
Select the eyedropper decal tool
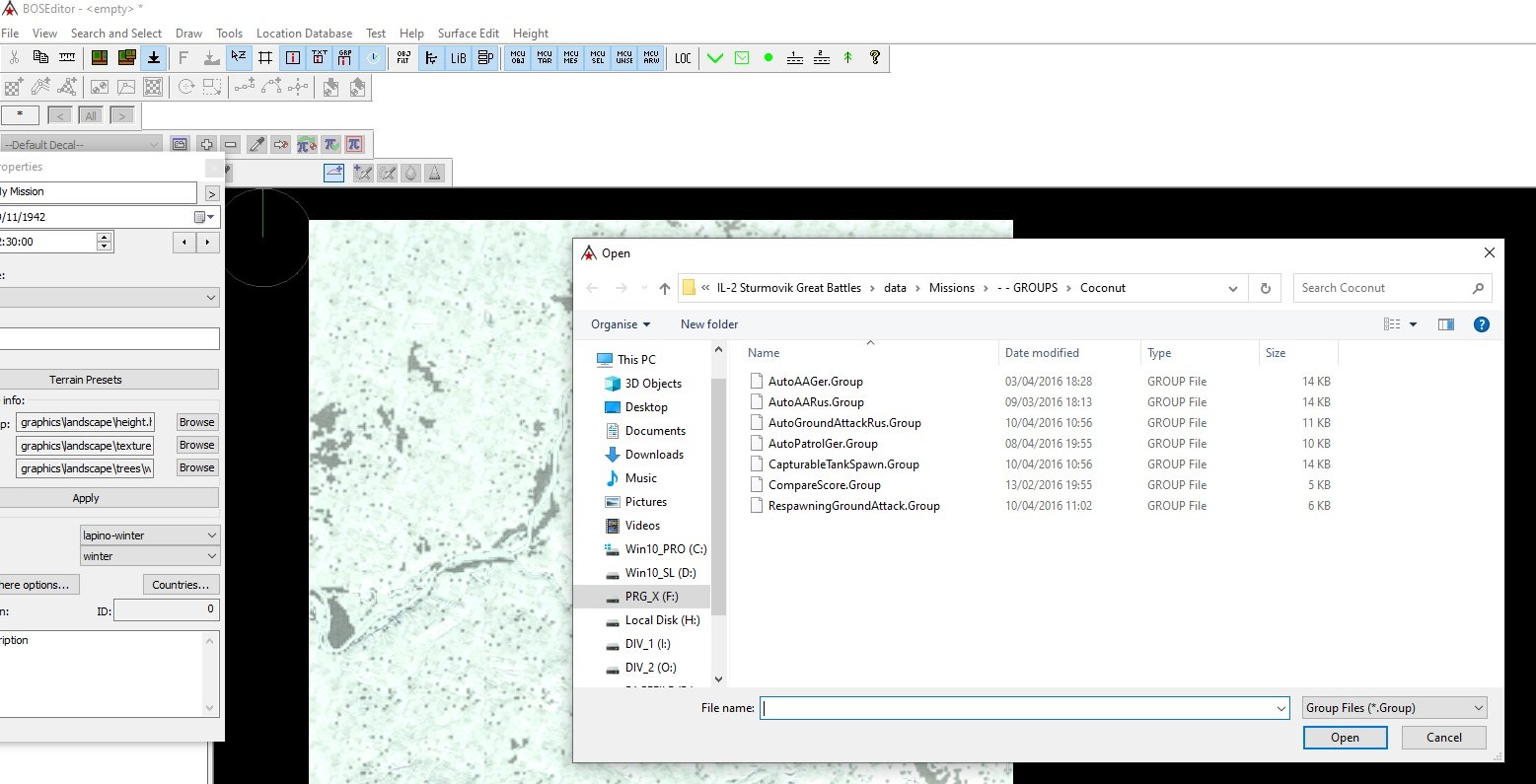coord(256,145)
